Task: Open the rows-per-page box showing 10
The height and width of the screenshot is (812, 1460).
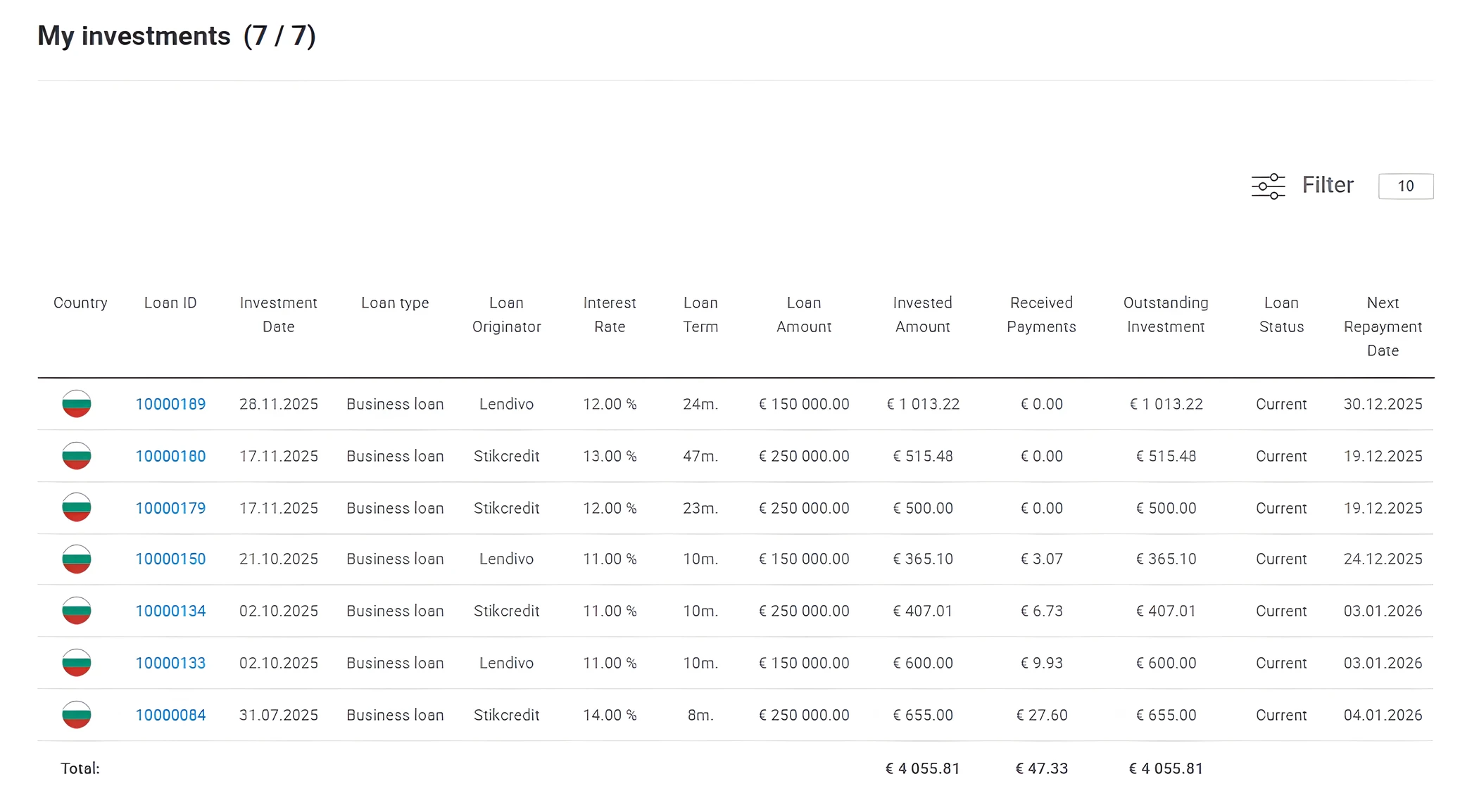Action: point(1405,186)
